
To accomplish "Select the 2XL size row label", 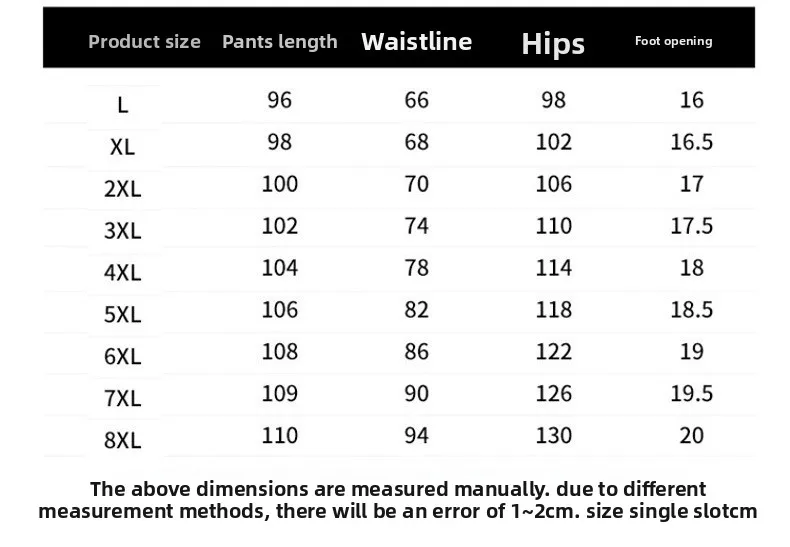I will pyautogui.click(x=122, y=189).
